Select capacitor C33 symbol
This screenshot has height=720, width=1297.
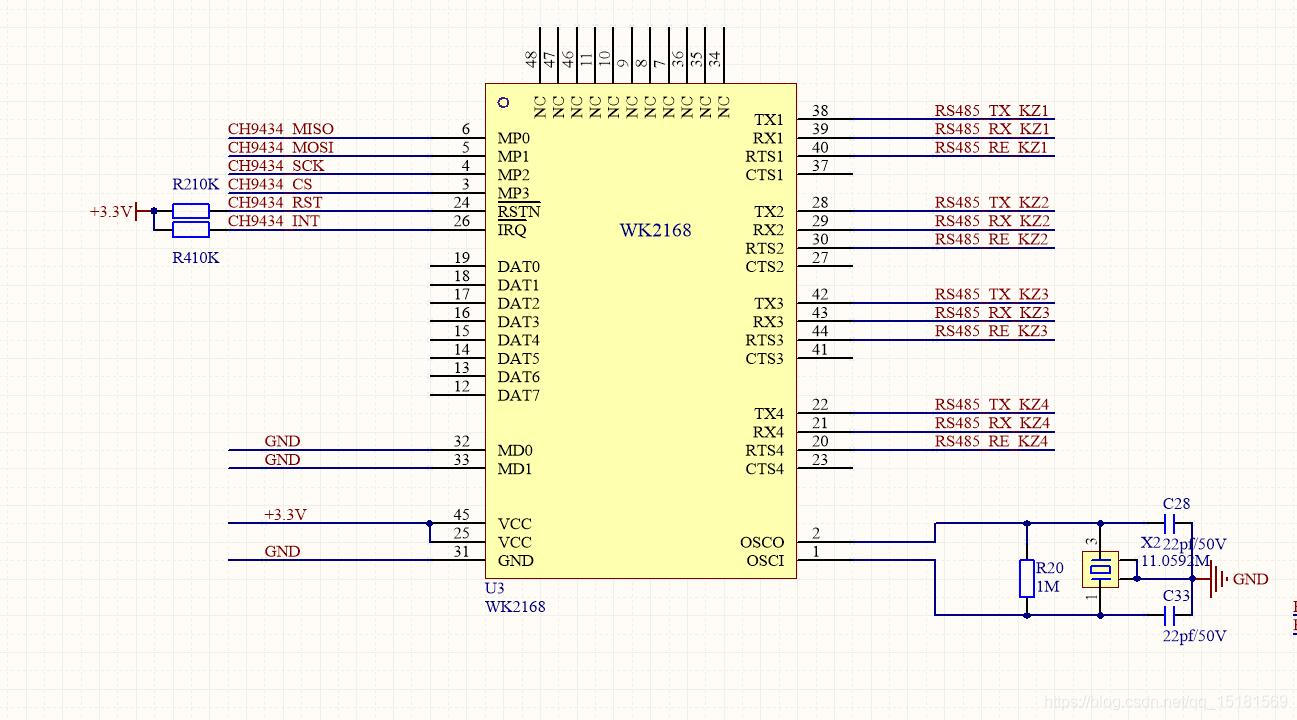(1171, 614)
